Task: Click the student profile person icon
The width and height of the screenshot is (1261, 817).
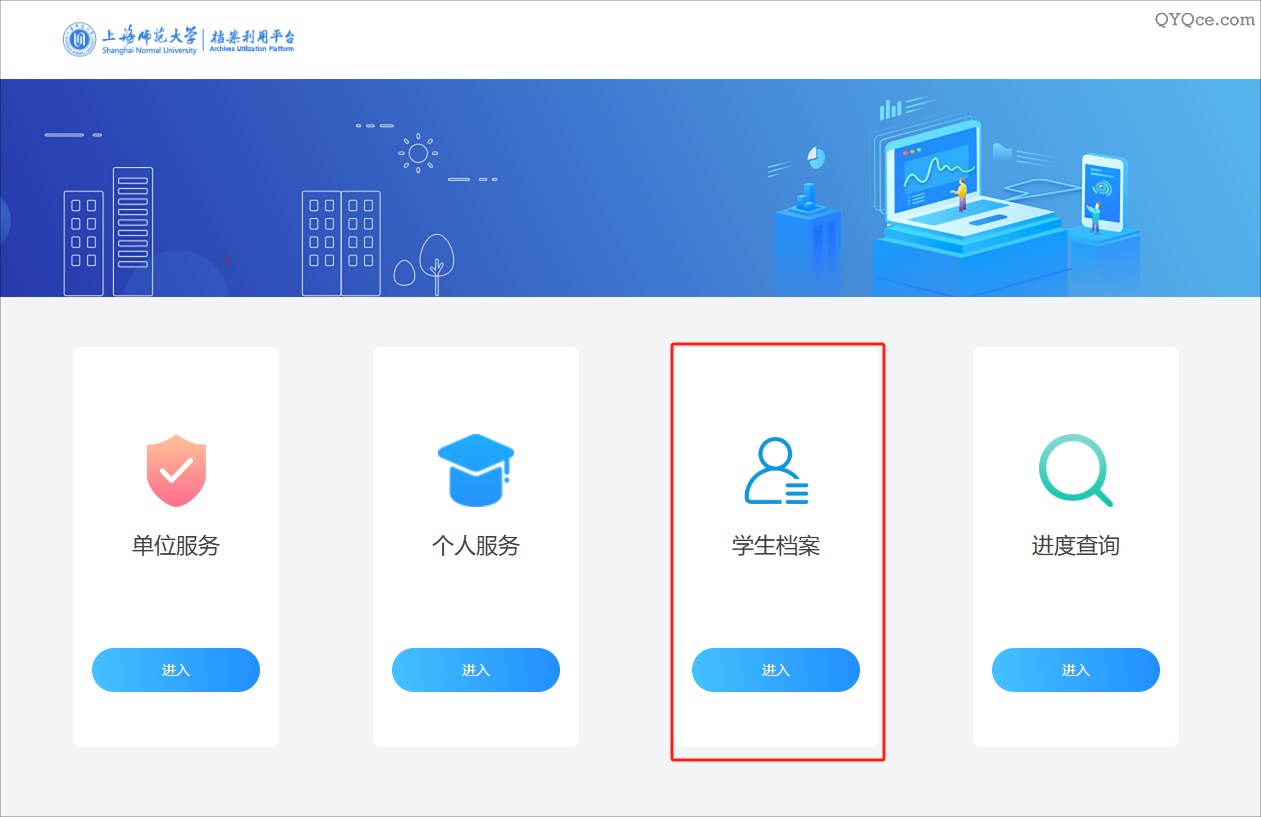Action: point(776,470)
